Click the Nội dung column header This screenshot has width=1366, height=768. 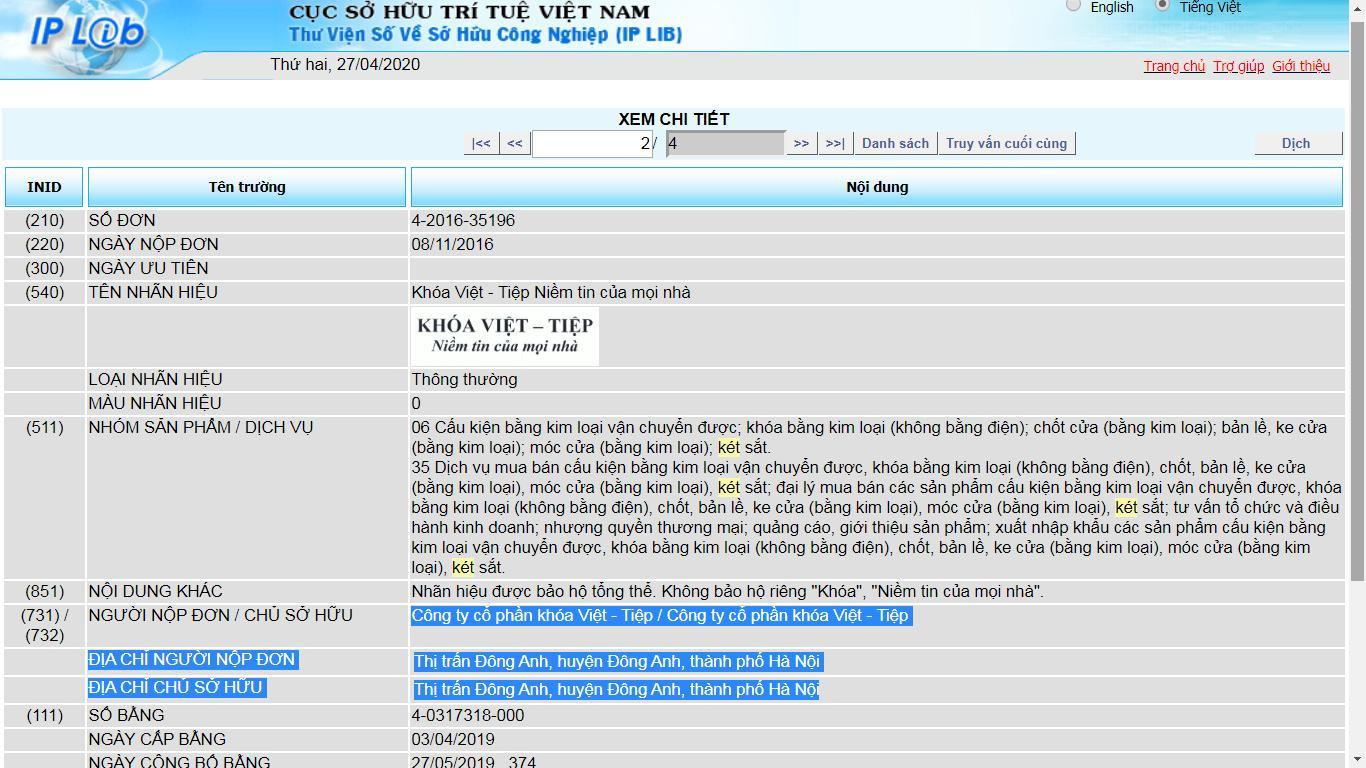[x=877, y=187]
